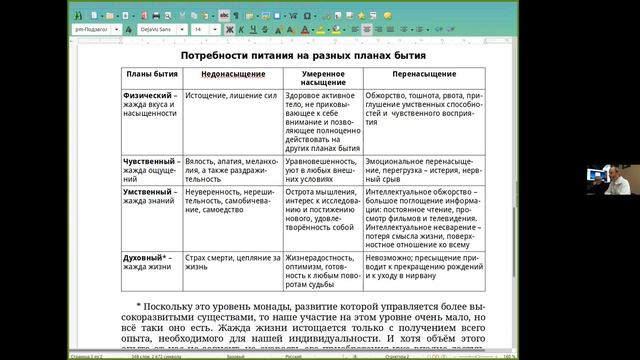Open the paragraph style dropdown arrow

click(117, 29)
